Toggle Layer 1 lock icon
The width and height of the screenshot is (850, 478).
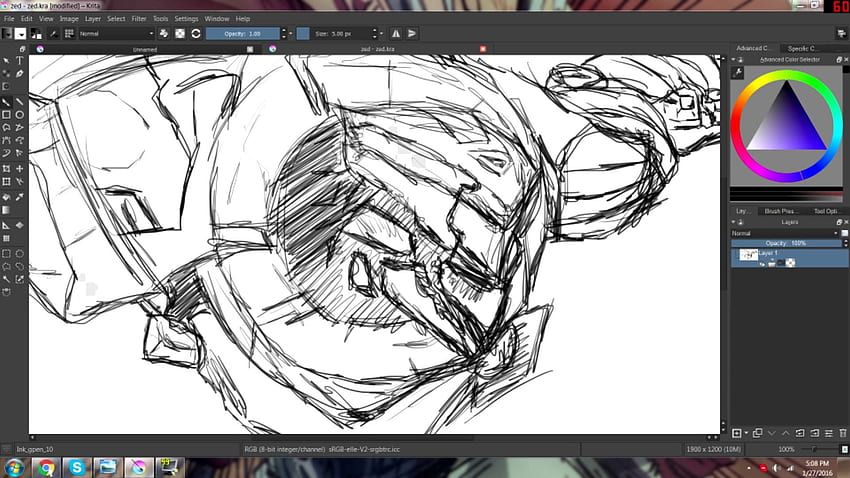tap(772, 263)
